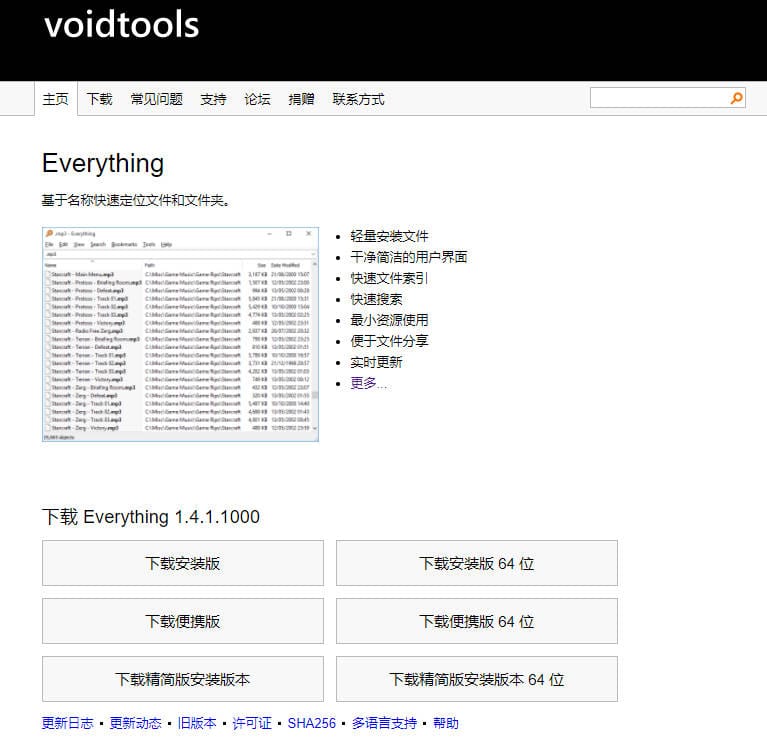Click the orange search magnifier icon

coord(736,98)
